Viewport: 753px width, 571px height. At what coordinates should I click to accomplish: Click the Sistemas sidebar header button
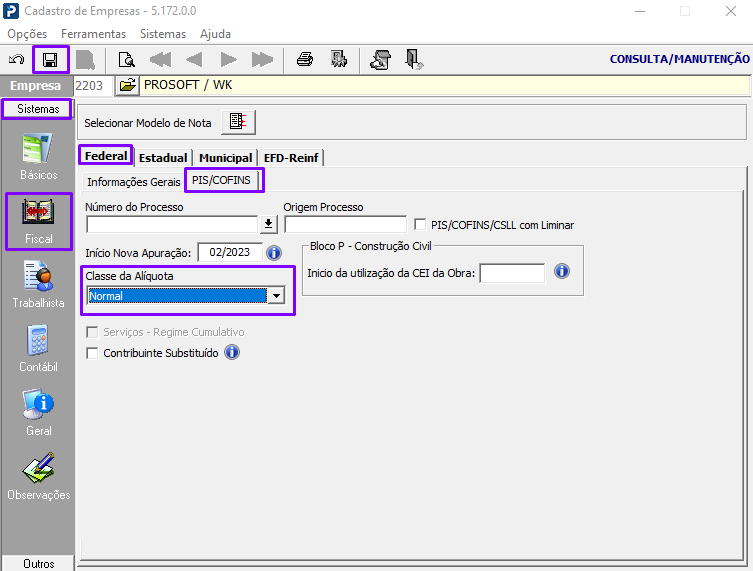[38, 109]
